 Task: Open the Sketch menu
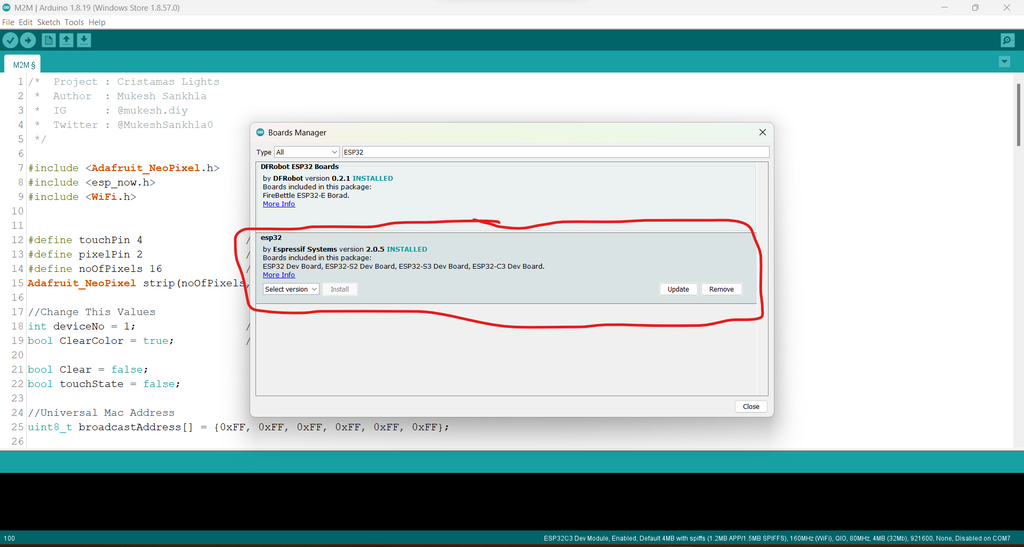click(48, 22)
